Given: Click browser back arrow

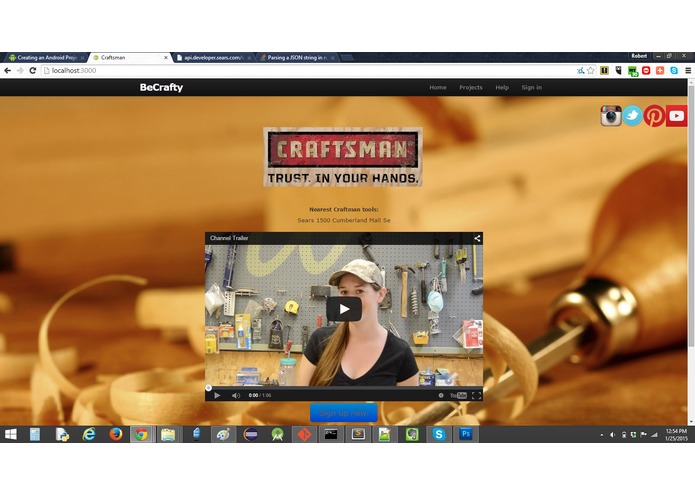Looking at the screenshot, I should [x=8, y=70].
